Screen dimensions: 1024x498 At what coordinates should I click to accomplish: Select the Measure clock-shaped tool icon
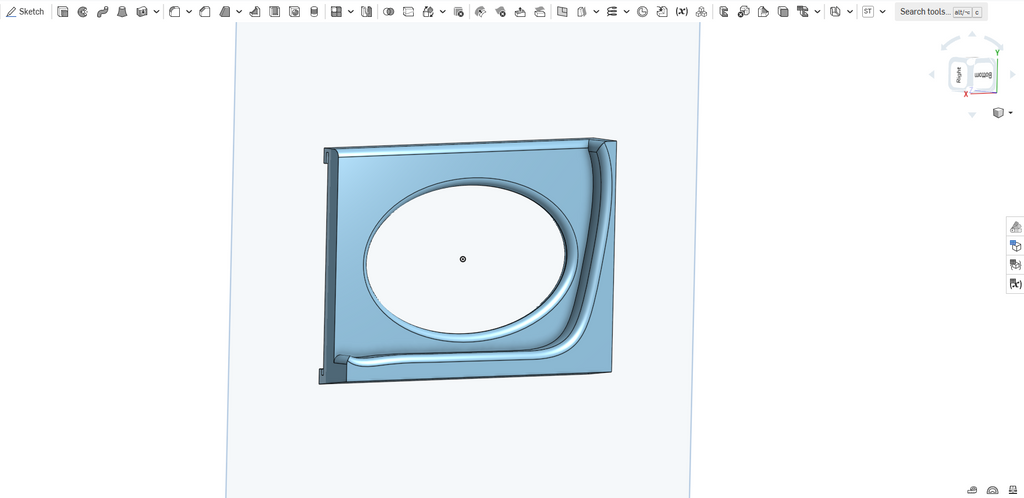[643, 12]
